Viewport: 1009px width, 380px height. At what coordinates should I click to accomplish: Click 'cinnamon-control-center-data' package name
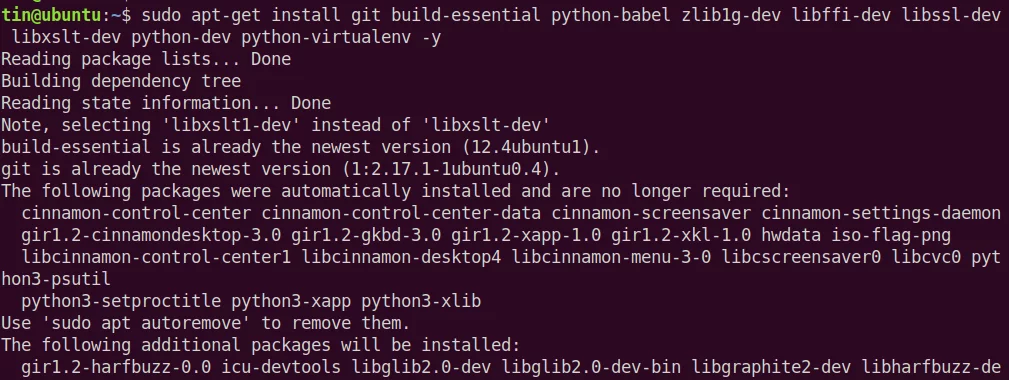(401, 213)
